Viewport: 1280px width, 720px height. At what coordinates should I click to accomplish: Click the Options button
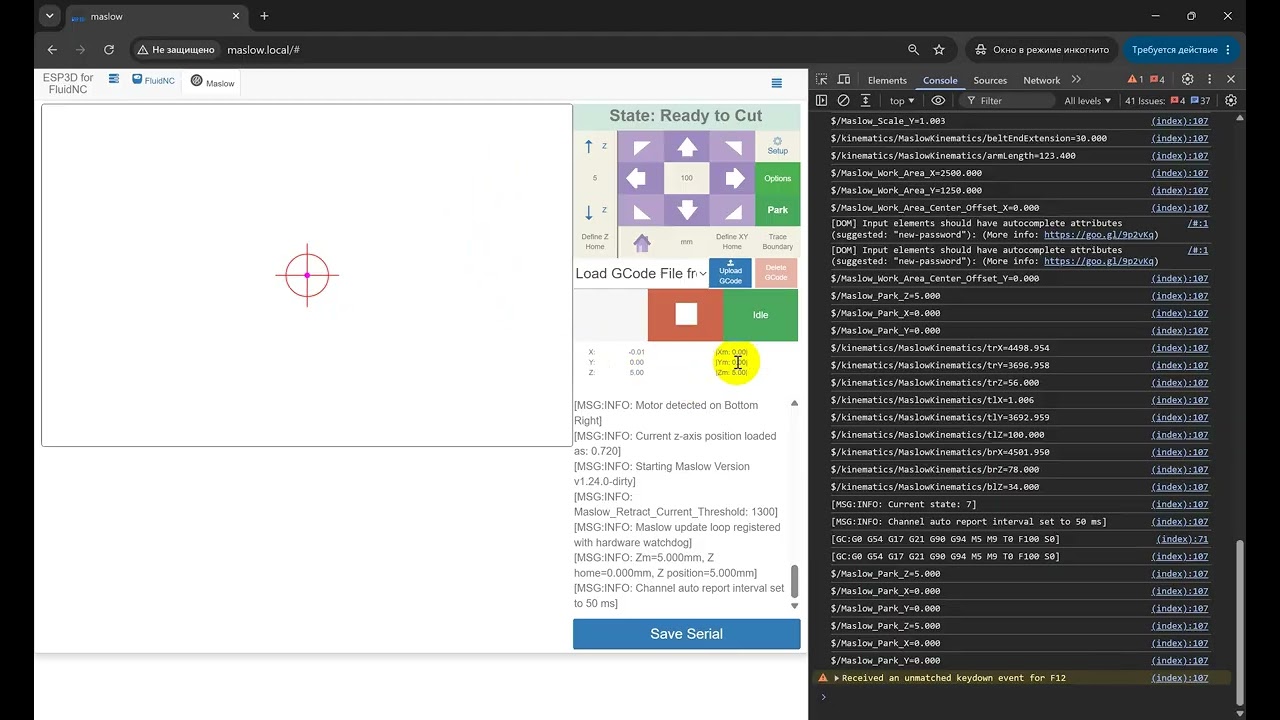[778, 178]
